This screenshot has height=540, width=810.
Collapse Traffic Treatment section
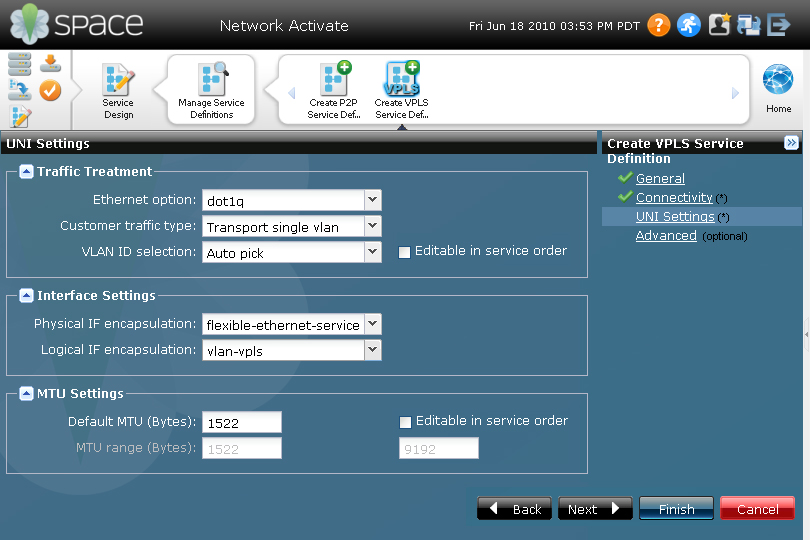pyautogui.click(x=26, y=171)
